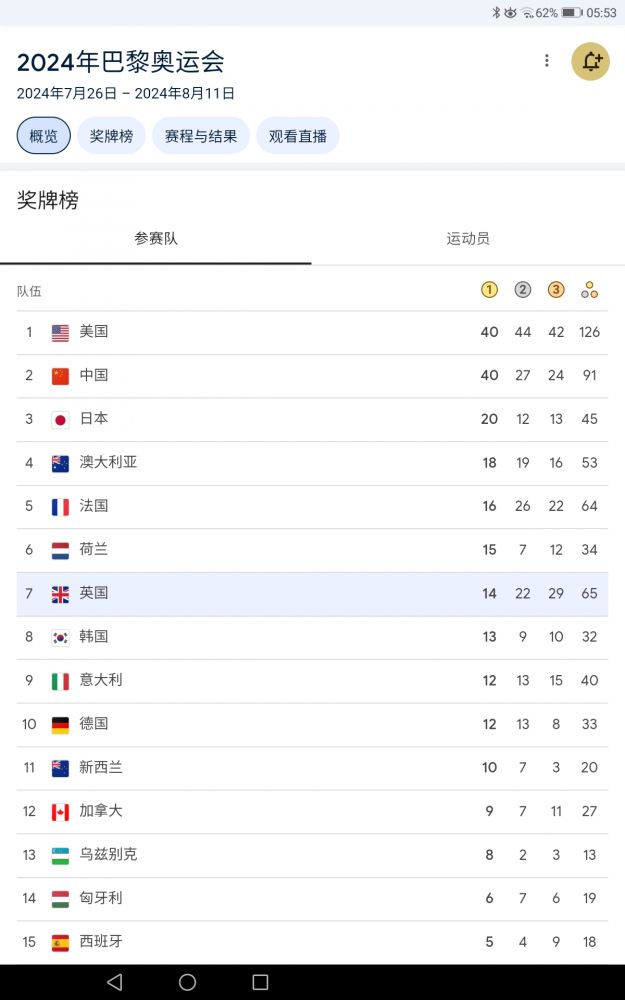Viewport: 625px width, 1000px height.
Task: Tap the gold medal column icon
Action: [x=489, y=290]
